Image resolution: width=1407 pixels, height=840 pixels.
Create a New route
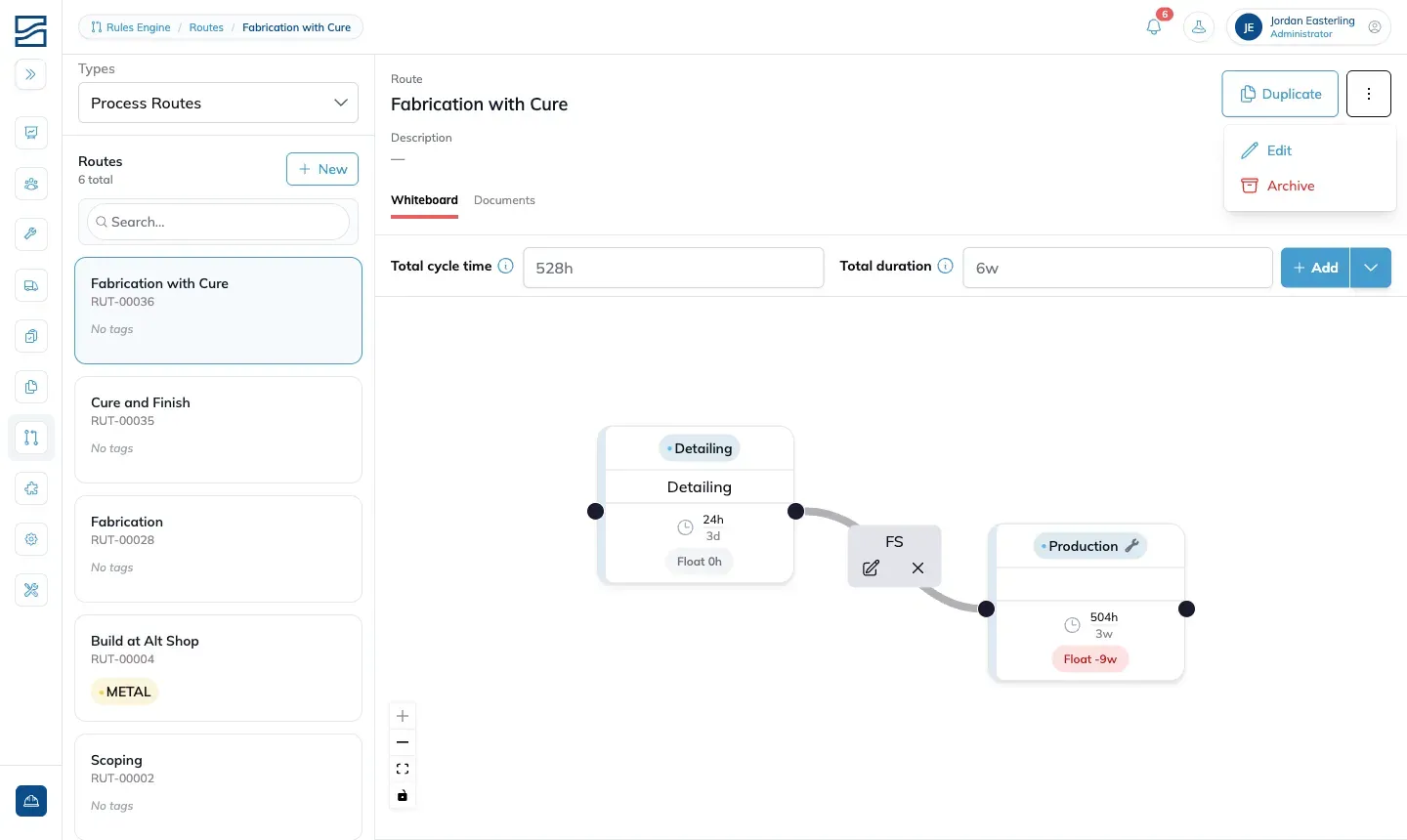click(322, 169)
